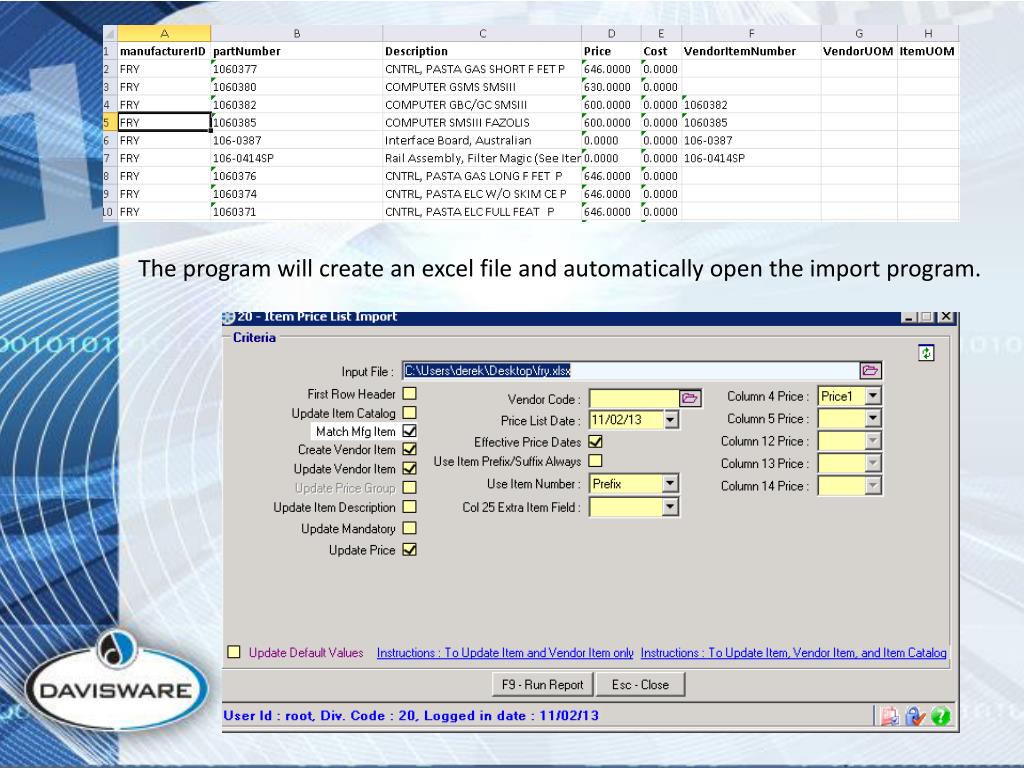This screenshot has height=768, width=1024.
Task: Click the Esc - Close button
Action: (640, 684)
